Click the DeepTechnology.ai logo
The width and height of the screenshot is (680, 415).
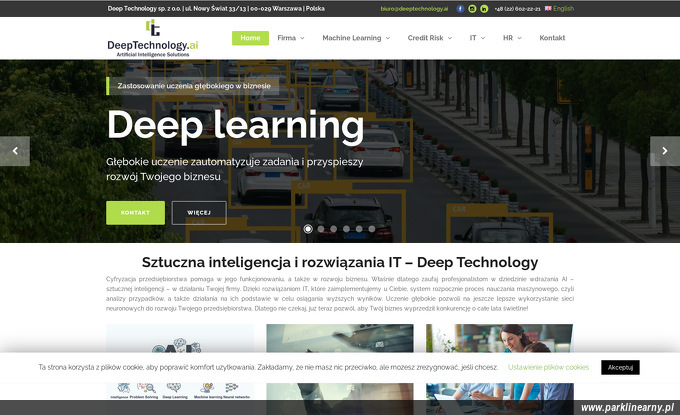click(153, 38)
